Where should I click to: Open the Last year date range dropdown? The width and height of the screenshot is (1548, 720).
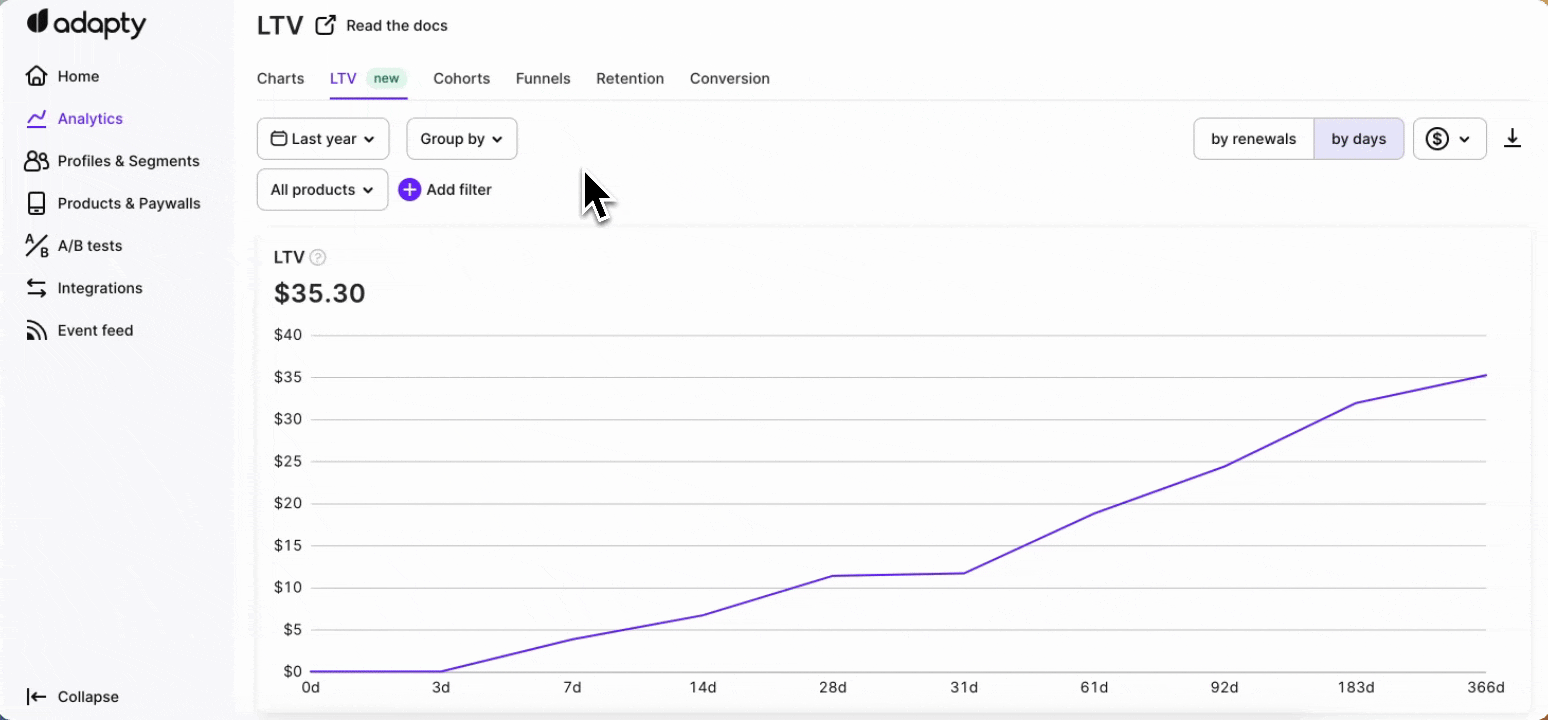[x=323, y=139]
